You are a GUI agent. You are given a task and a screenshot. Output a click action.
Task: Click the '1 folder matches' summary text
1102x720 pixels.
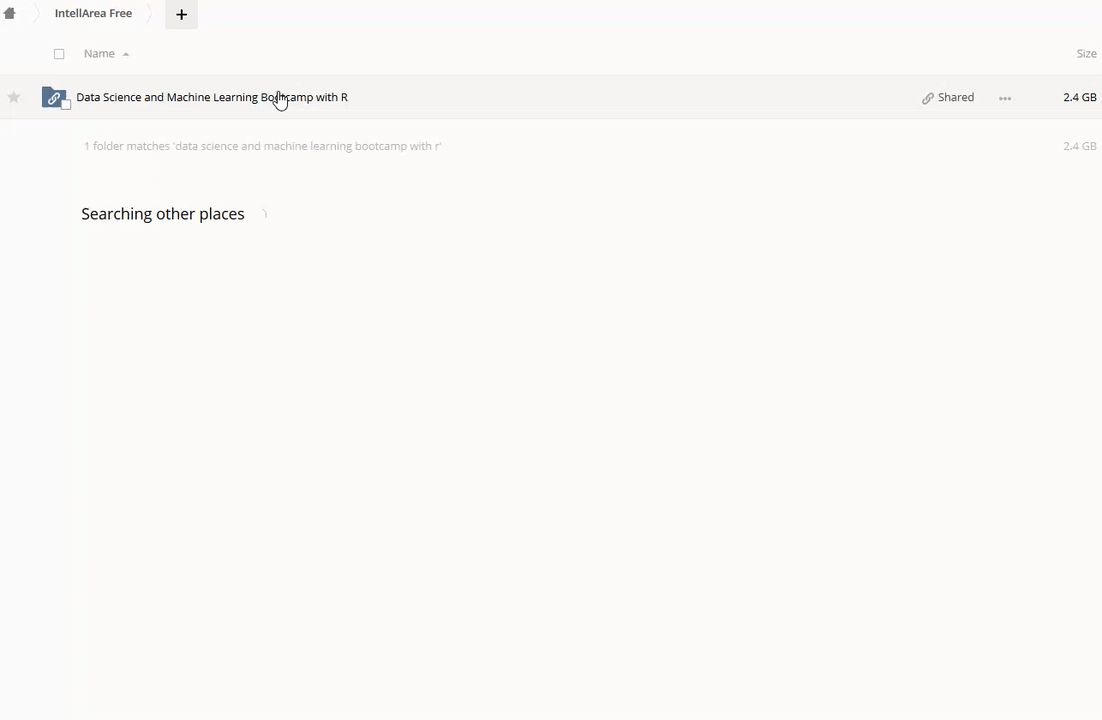[263, 146]
